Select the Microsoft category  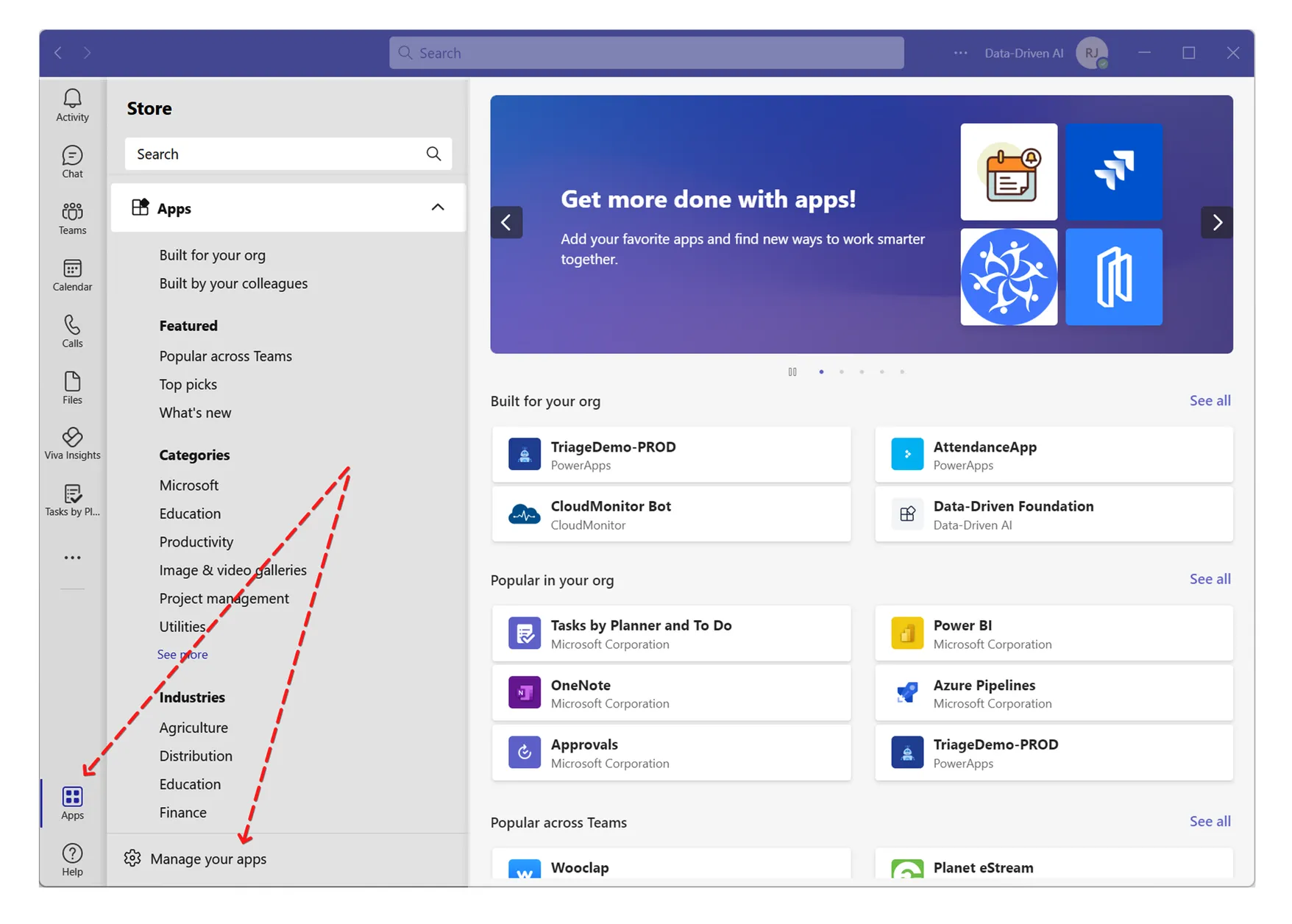(x=188, y=485)
